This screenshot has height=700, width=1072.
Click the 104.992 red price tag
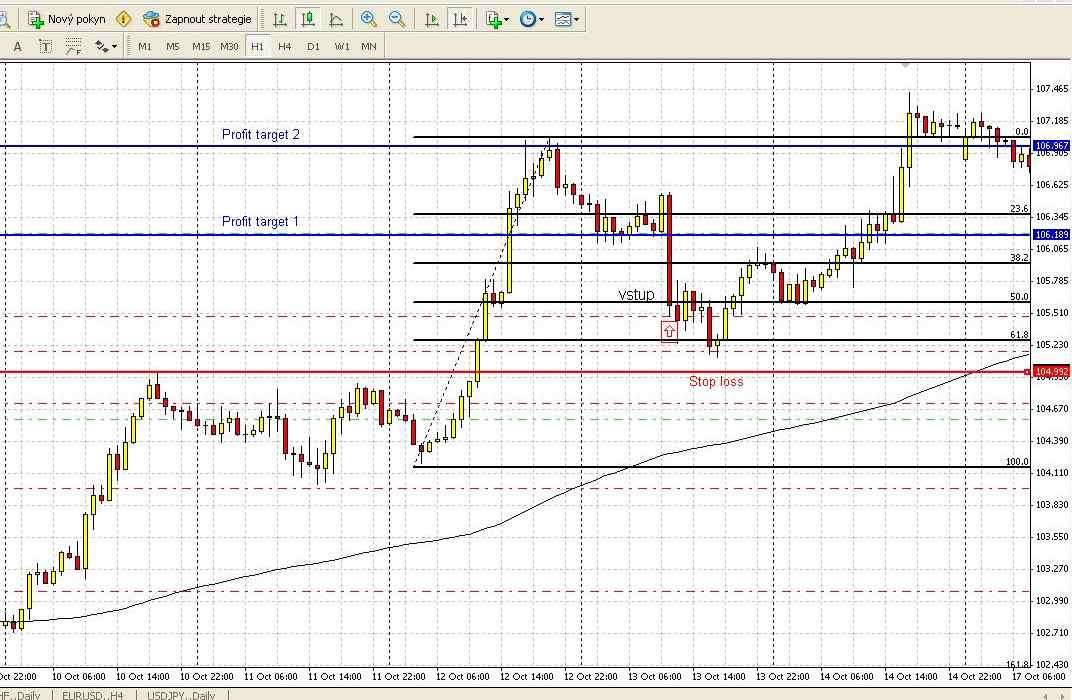pos(1051,372)
